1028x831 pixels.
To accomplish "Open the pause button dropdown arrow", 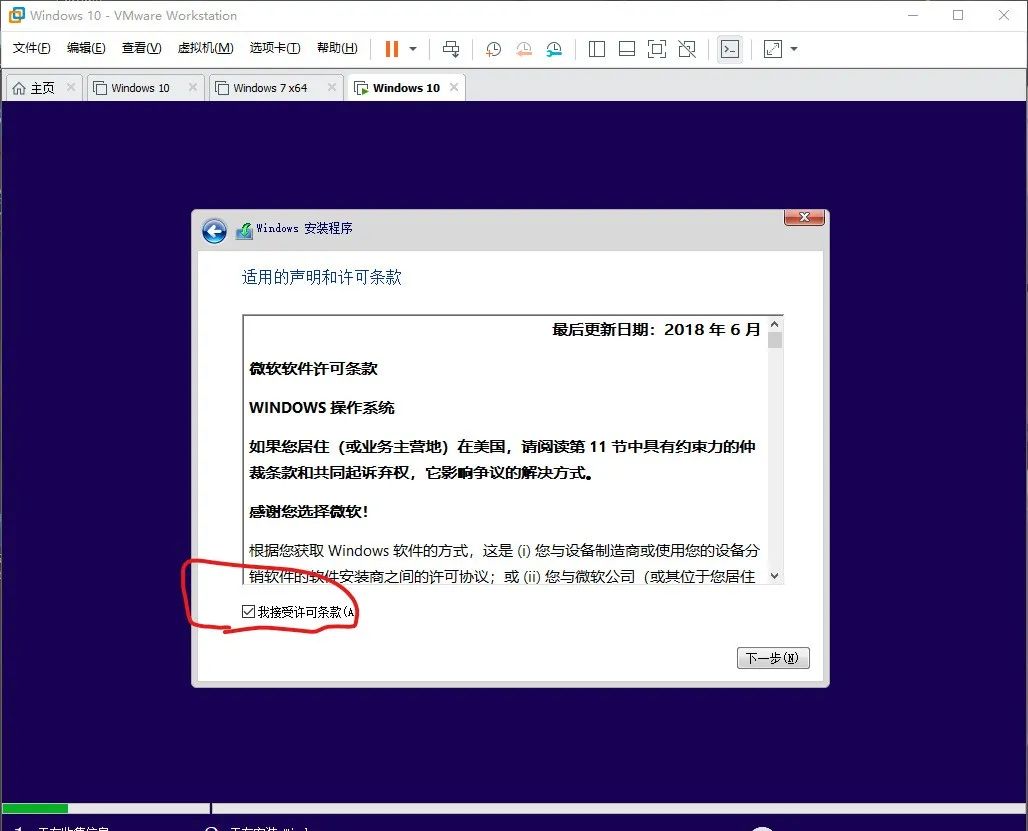I will (x=411, y=48).
